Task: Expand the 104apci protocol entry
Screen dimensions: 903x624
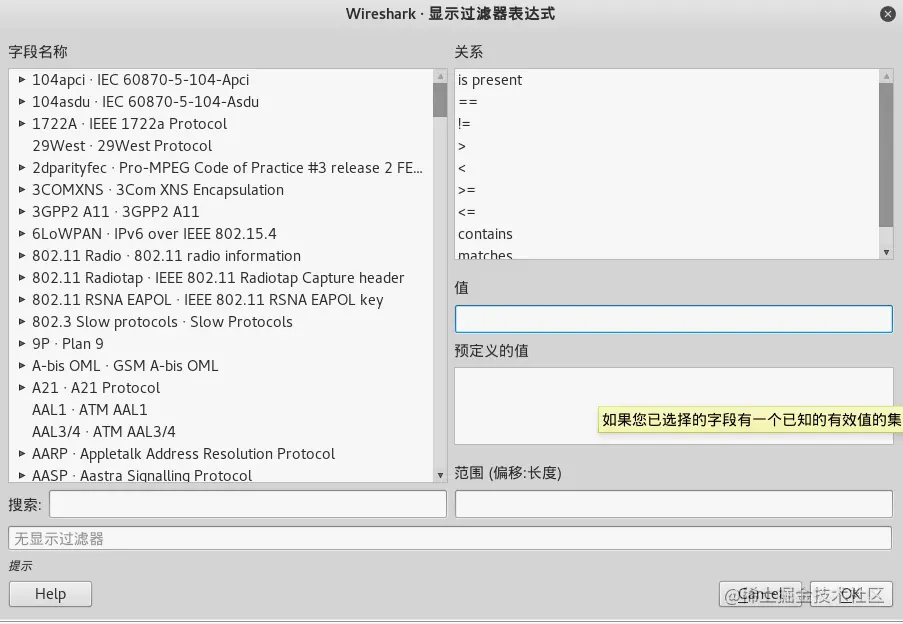Action: [x=22, y=79]
